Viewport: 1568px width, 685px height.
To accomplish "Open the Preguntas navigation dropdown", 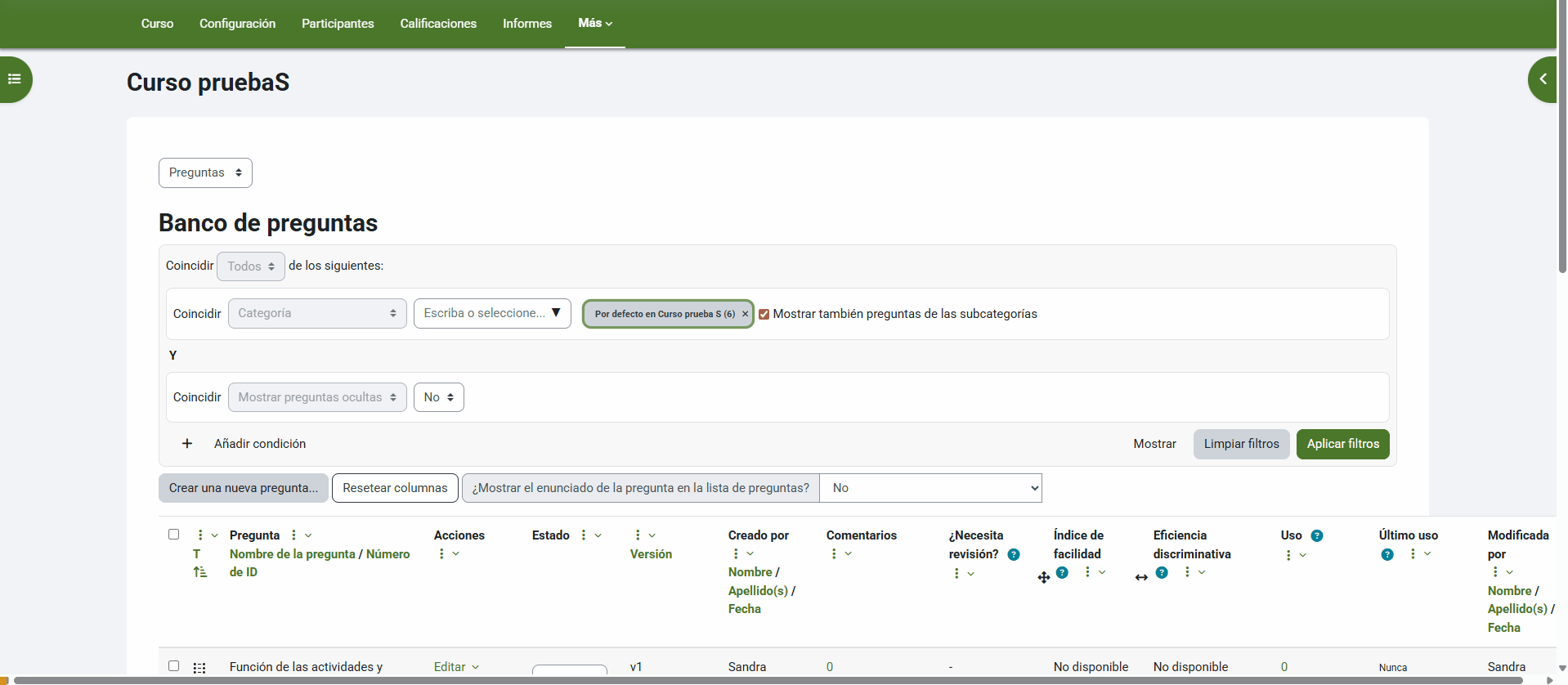I will click(205, 172).
